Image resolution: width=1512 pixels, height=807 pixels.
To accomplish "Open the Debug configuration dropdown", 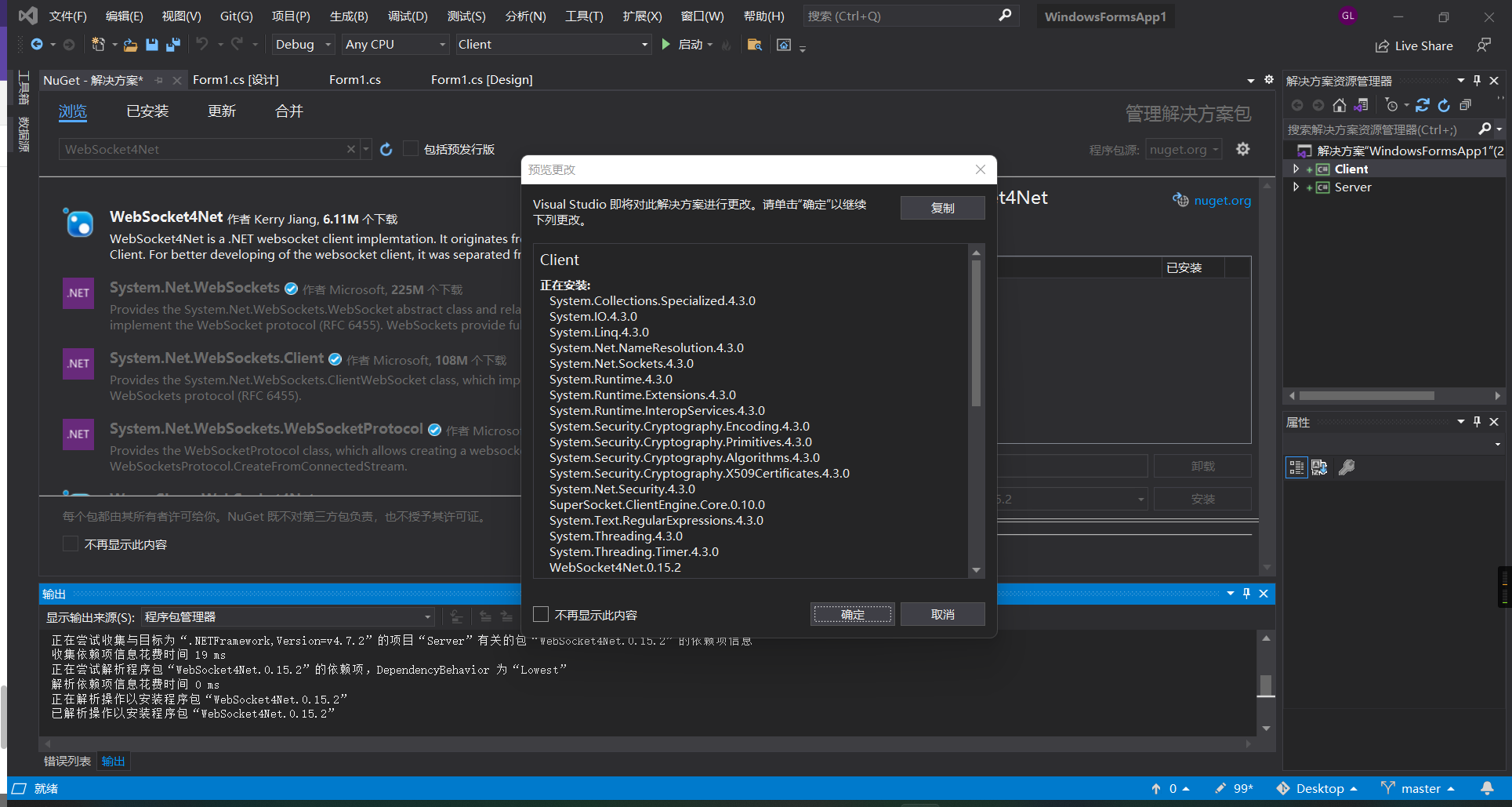I will [303, 45].
